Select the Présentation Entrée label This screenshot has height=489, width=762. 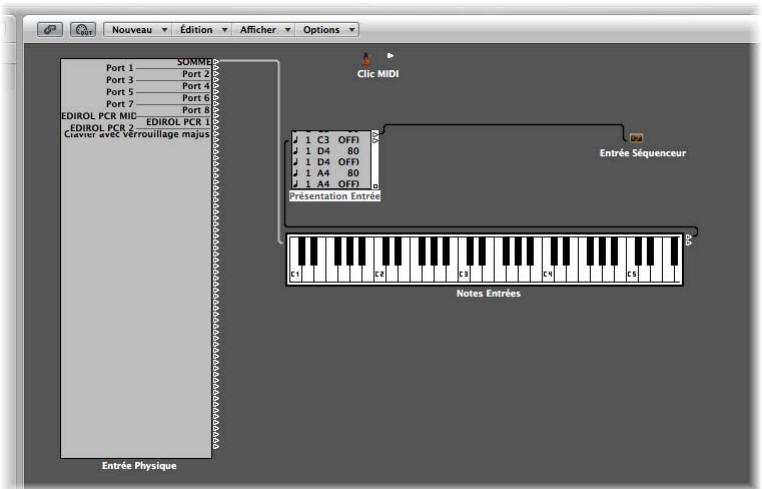click(x=334, y=196)
